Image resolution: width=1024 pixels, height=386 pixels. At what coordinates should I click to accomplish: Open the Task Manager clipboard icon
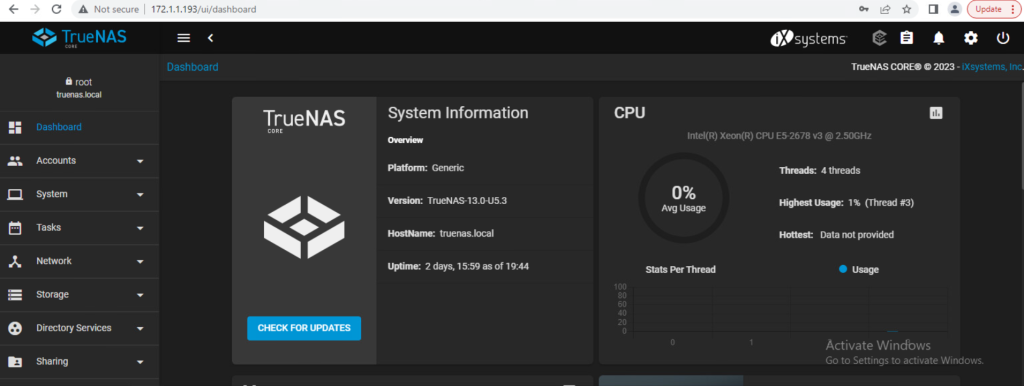(906, 38)
